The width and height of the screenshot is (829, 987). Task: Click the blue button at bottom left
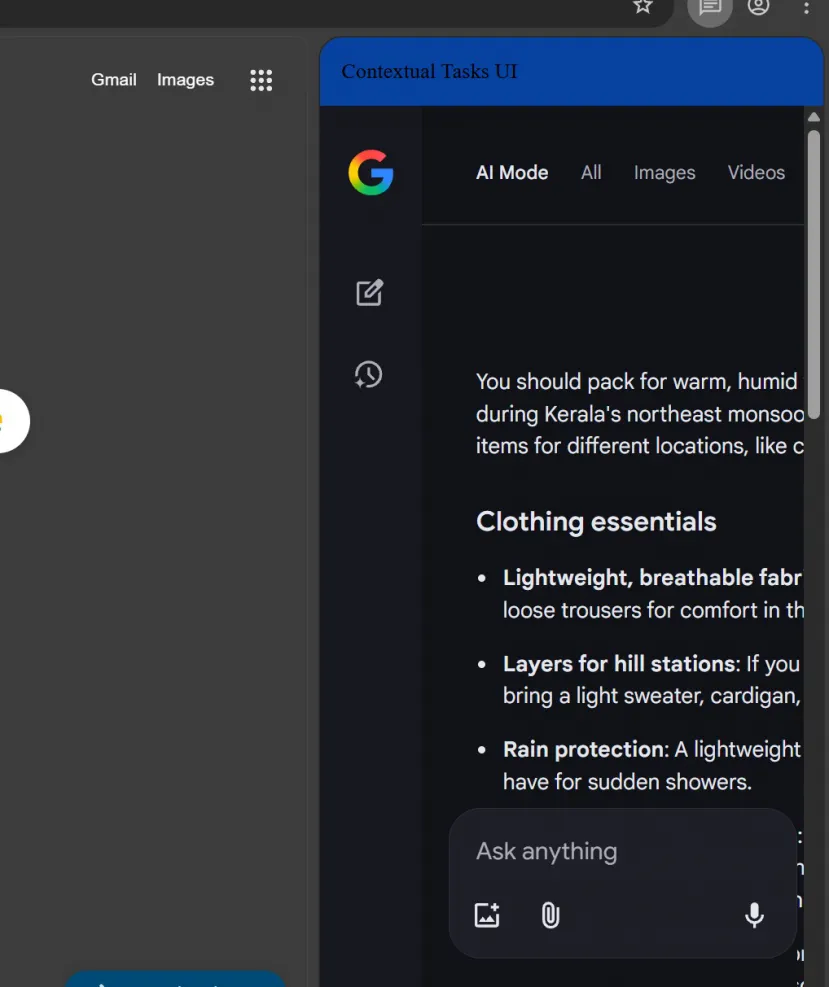[175, 981]
